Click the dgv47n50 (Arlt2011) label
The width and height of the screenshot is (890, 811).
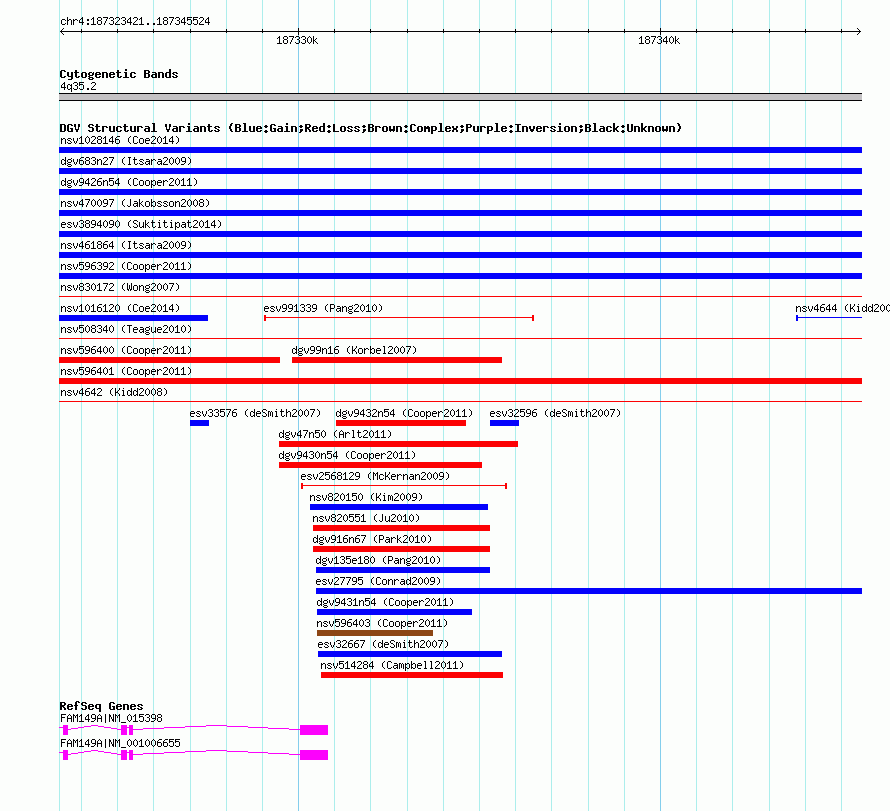[335, 434]
